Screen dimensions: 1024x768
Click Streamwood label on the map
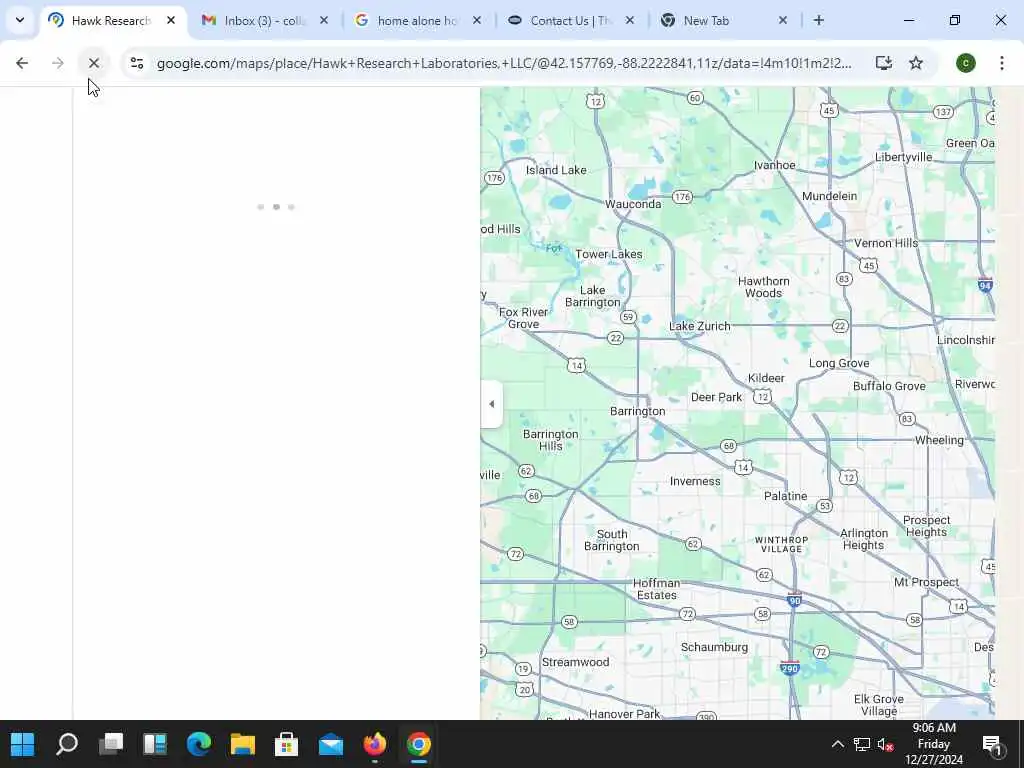tap(575, 662)
